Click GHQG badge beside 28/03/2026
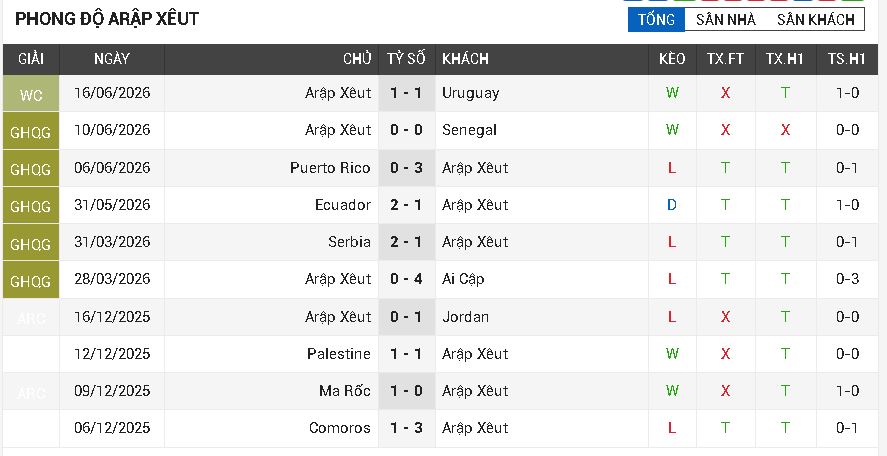The image size is (887, 456). tap(31, 280)
